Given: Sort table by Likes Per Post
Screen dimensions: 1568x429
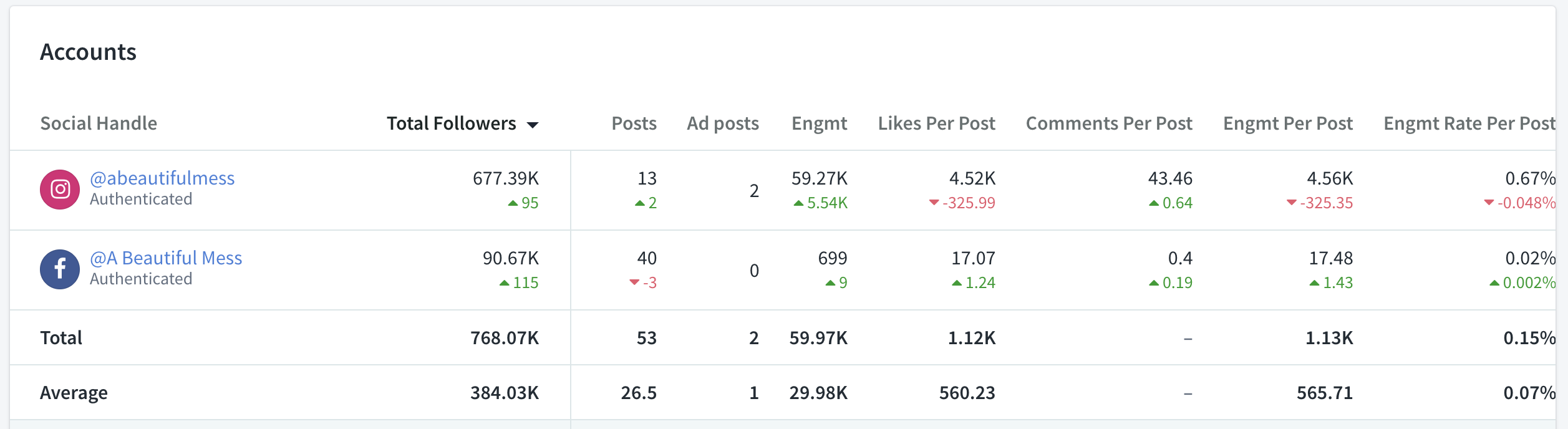Looking at the screenshot, I should click(936, 123).
